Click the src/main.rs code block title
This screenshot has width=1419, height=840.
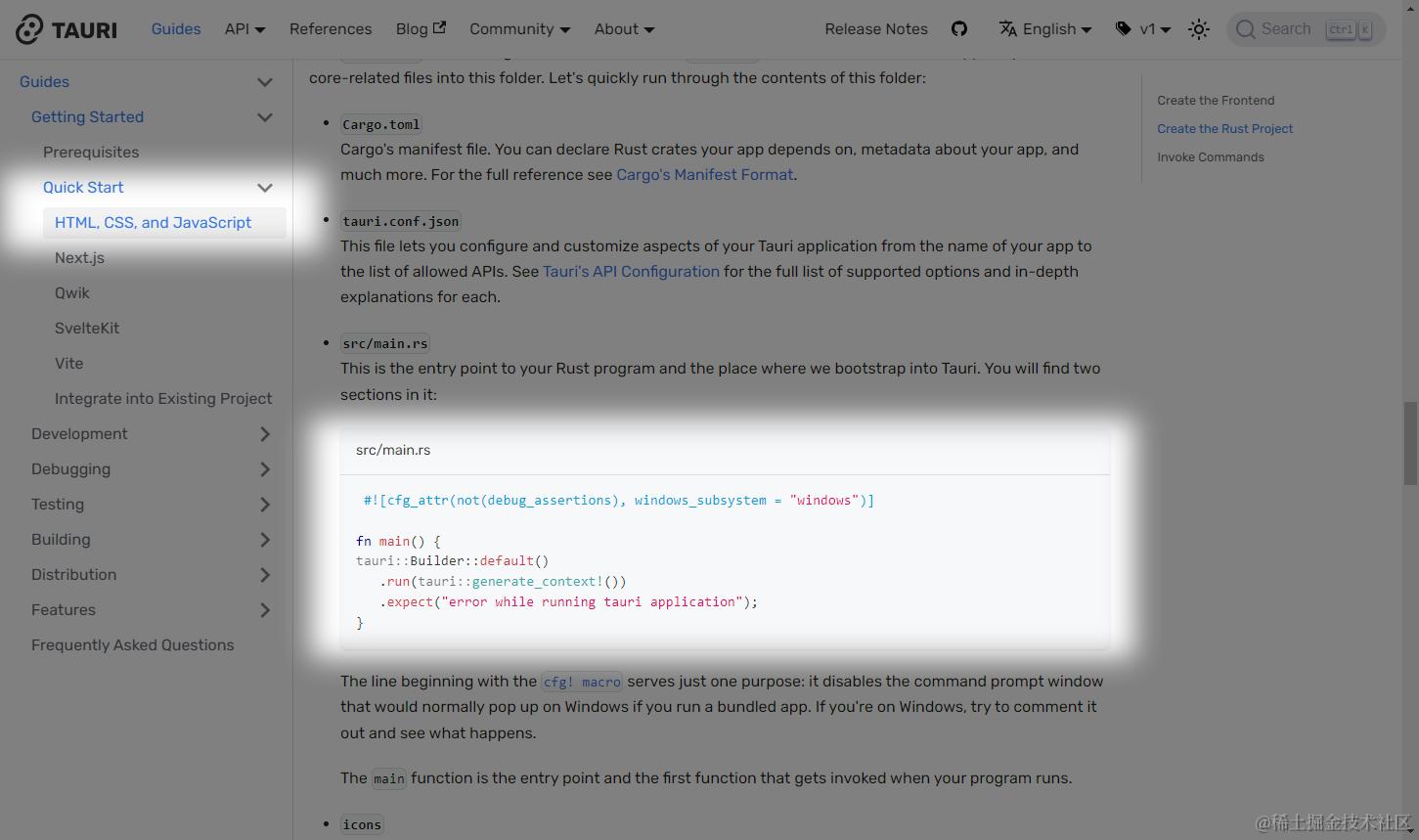[393, 450]
